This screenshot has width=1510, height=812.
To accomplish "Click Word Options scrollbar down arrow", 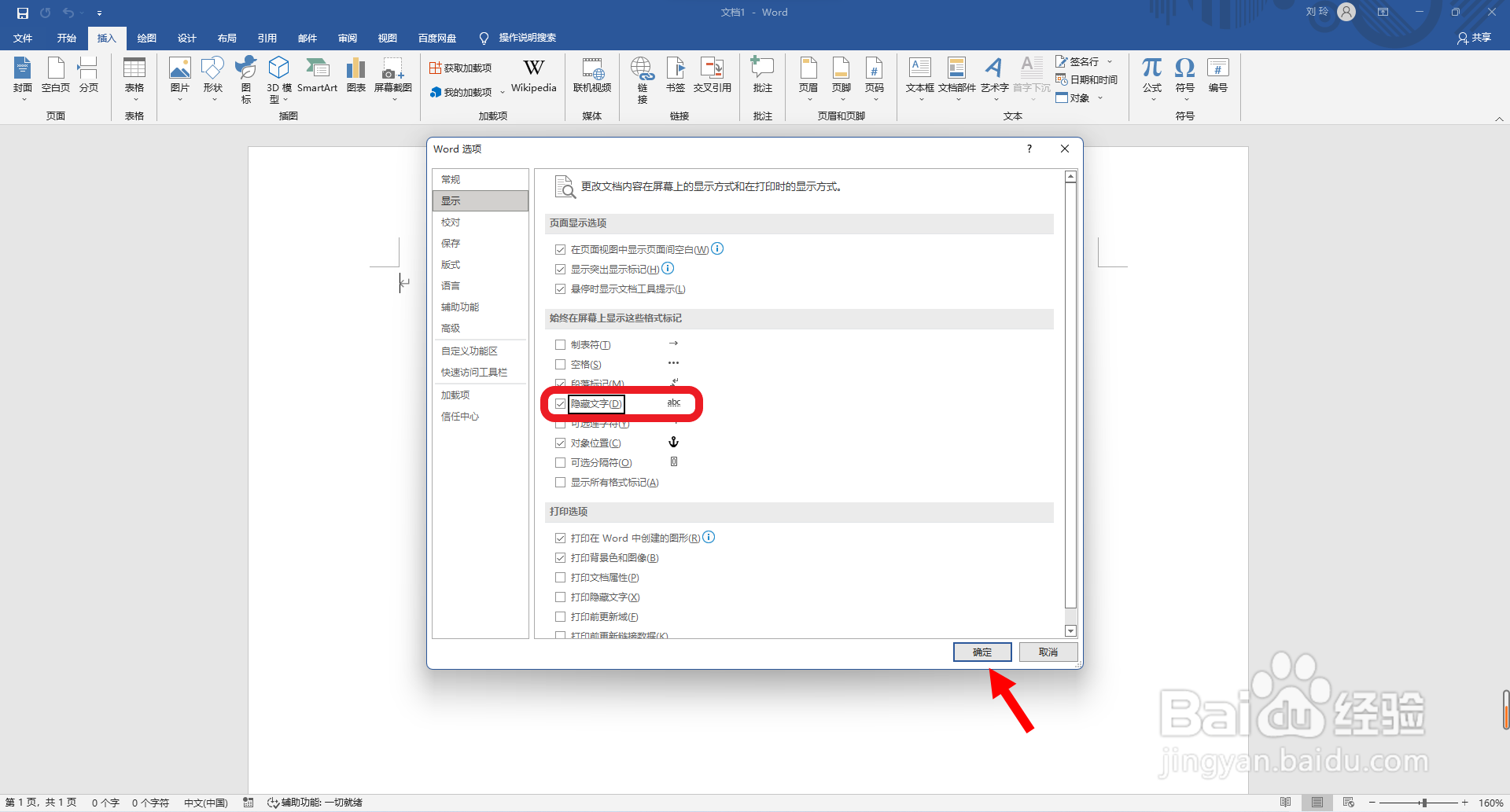I will click(x=1070, y=631).
